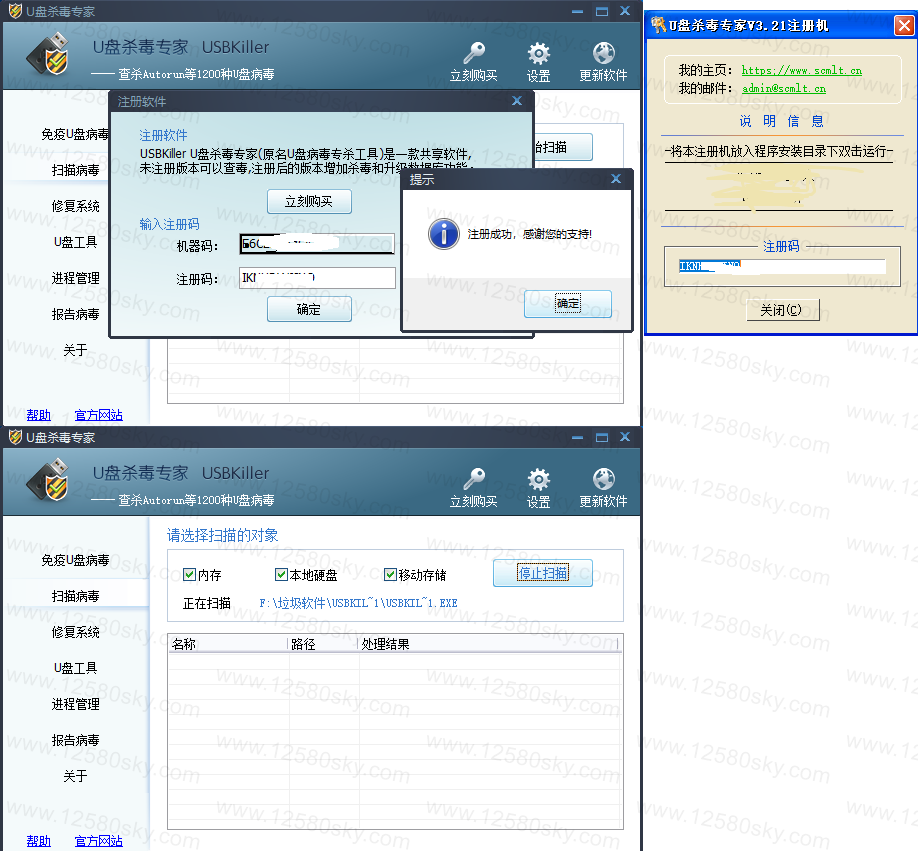The height and width of the screenshot is (851, 918).
Task: Open the https://www.scmlt.cn homepage link
Action: coord(801,70)
